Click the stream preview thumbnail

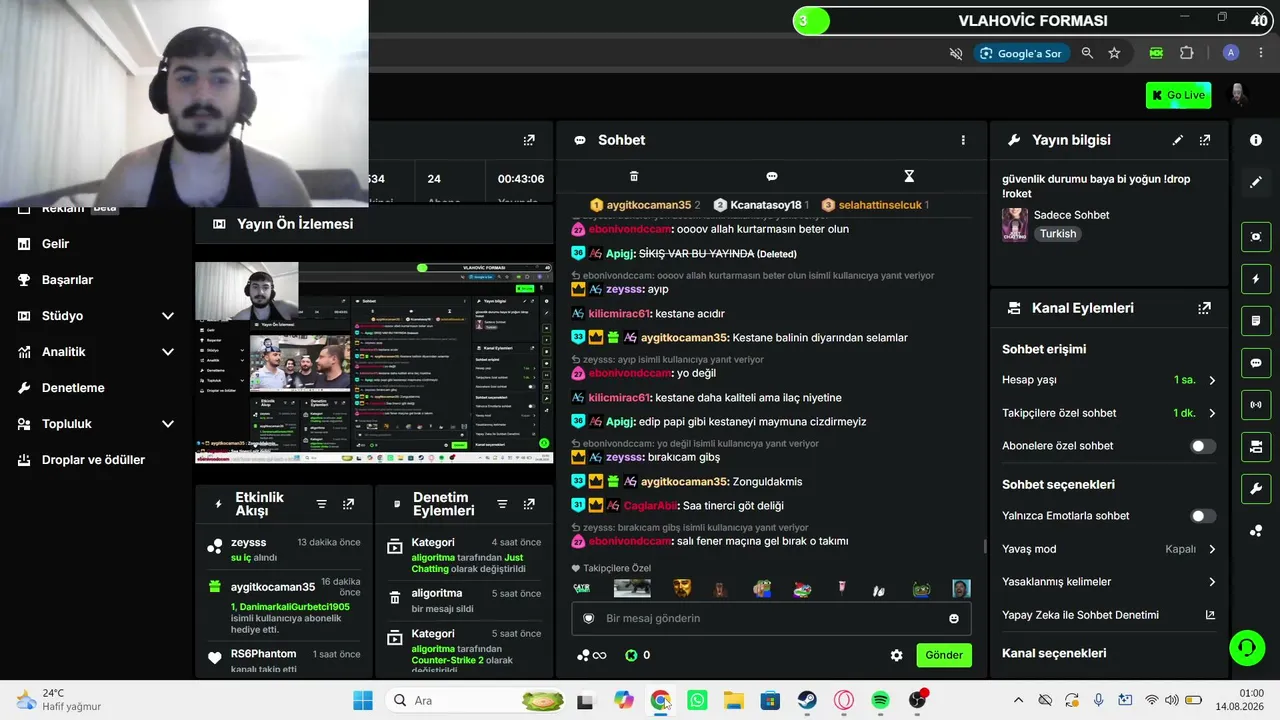coord(374,362)
